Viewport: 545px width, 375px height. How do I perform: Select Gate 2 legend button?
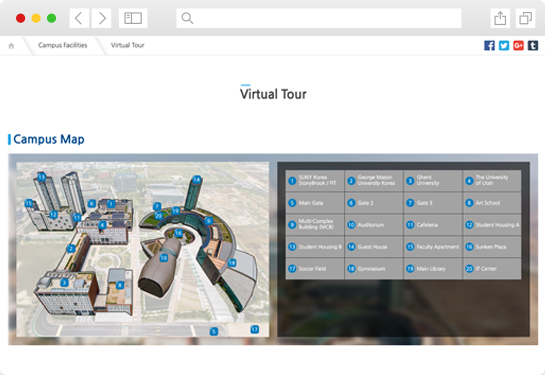pos(374,203)
